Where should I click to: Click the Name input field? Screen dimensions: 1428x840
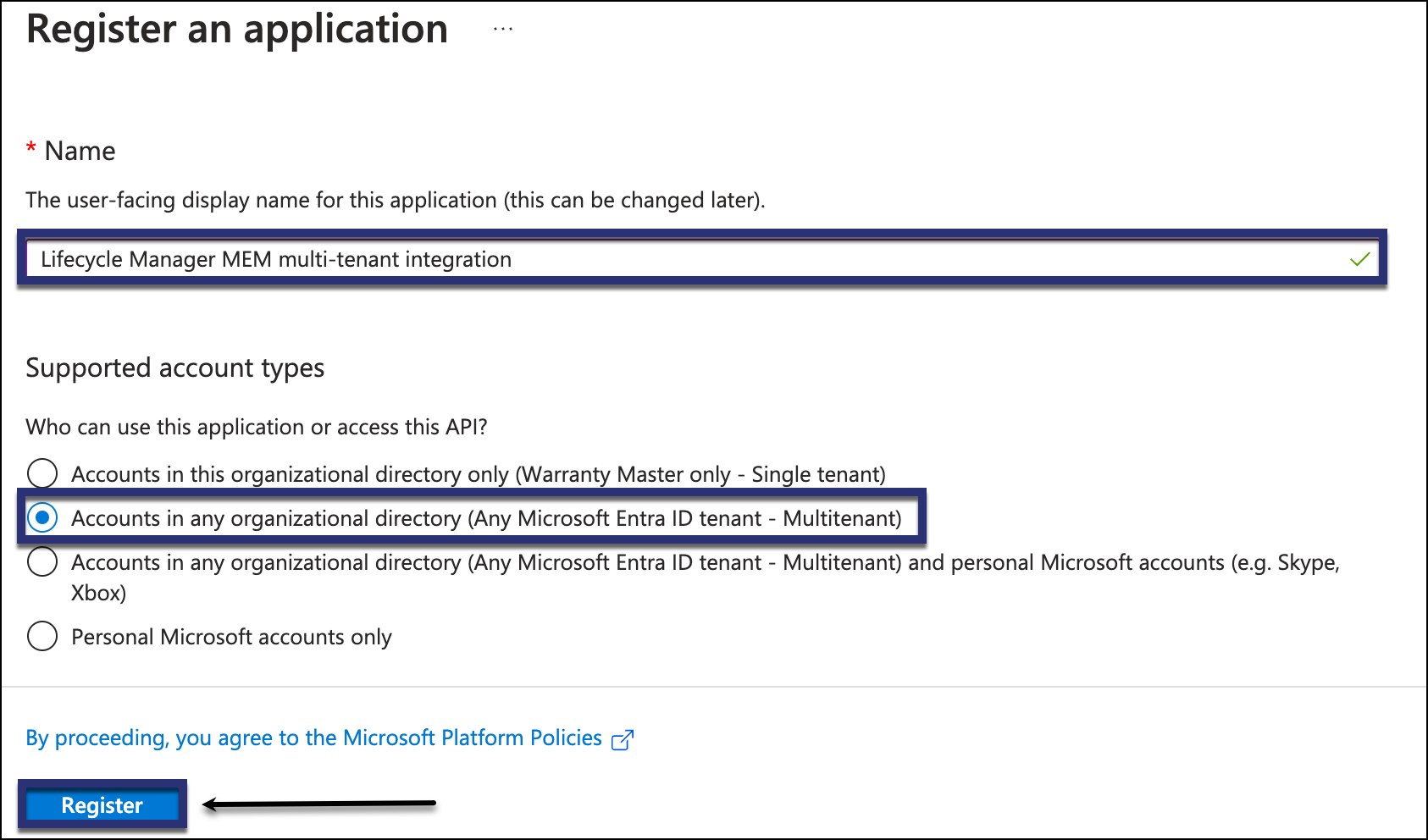[702, 258]
